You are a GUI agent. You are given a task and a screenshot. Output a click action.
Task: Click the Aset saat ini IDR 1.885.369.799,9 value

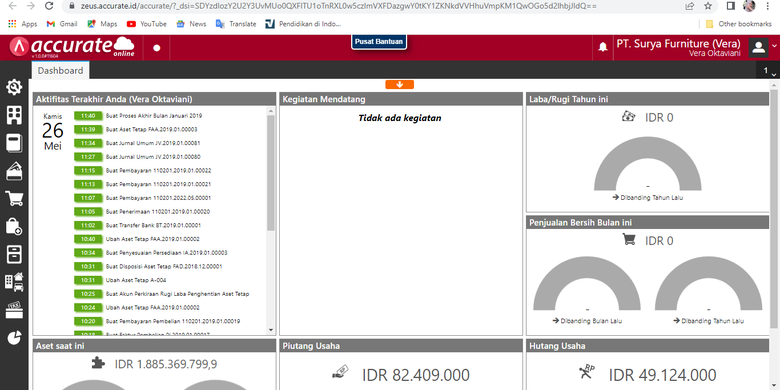tap(166, 364)
